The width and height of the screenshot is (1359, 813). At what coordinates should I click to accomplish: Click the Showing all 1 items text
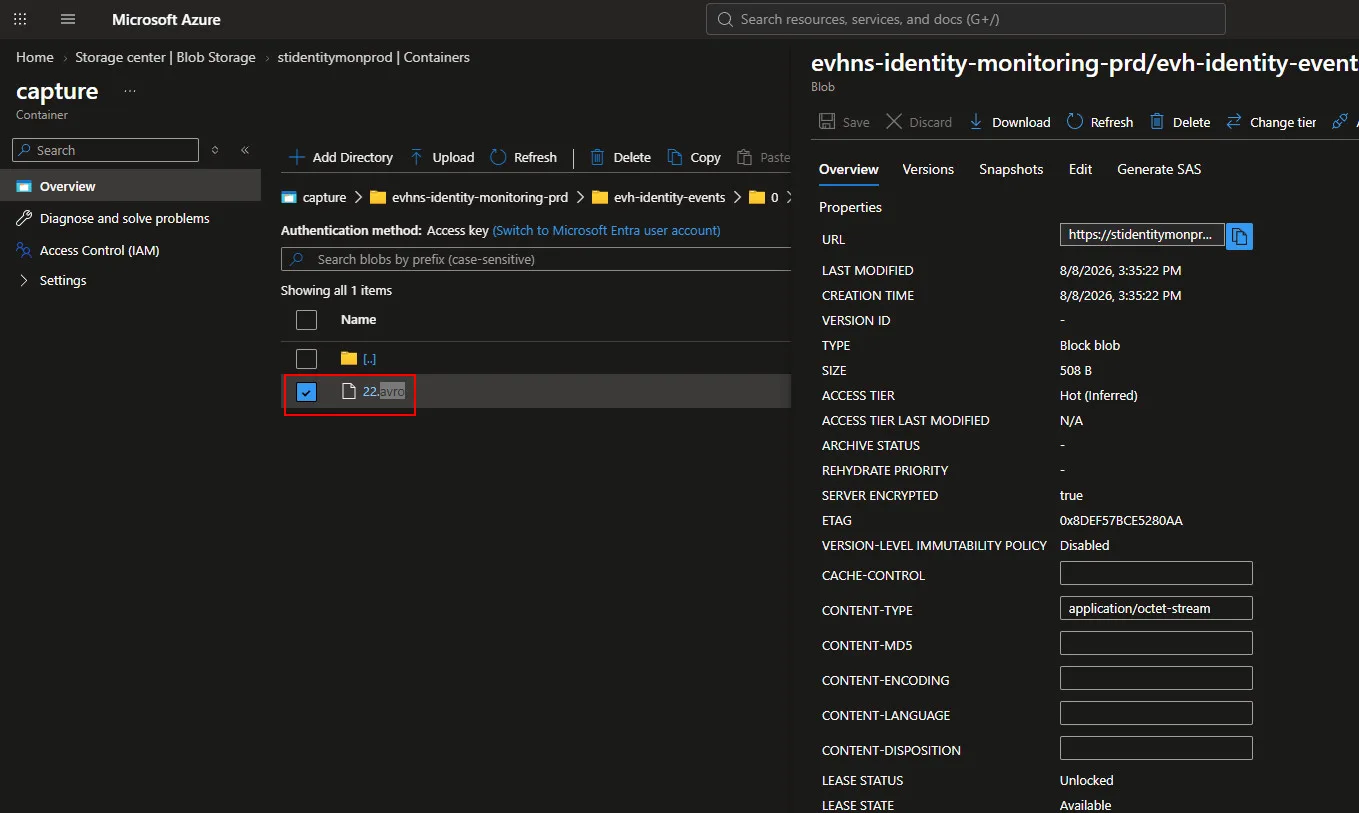(x=336, y=290)
